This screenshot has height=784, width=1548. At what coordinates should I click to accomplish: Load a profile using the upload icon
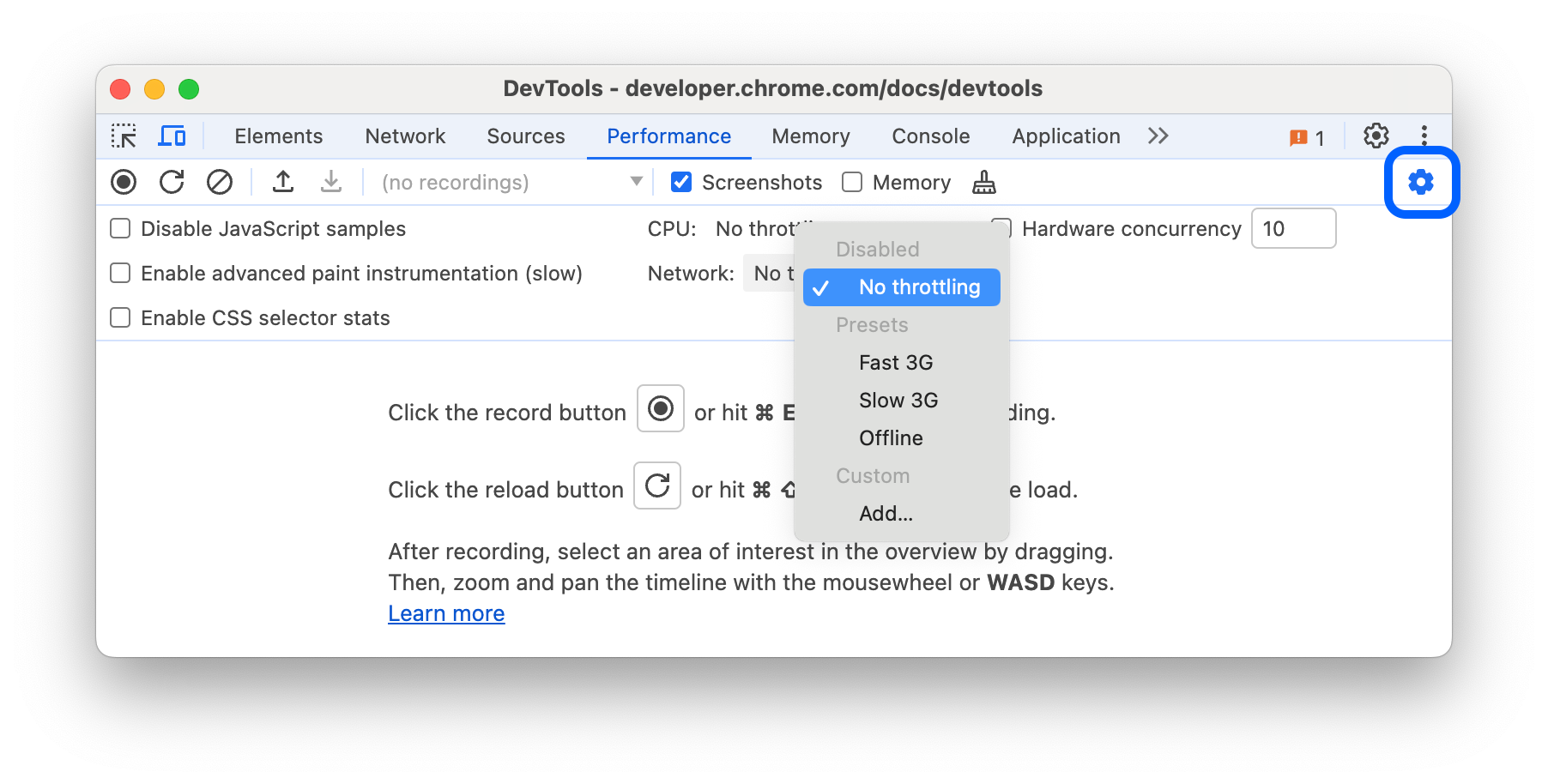click(x=283, y=182)
